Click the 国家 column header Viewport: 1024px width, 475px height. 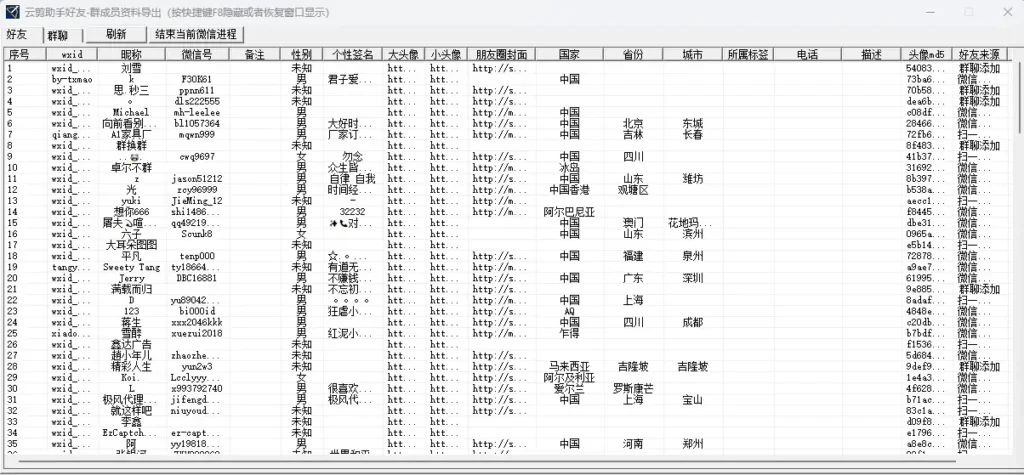pos(569,54)
